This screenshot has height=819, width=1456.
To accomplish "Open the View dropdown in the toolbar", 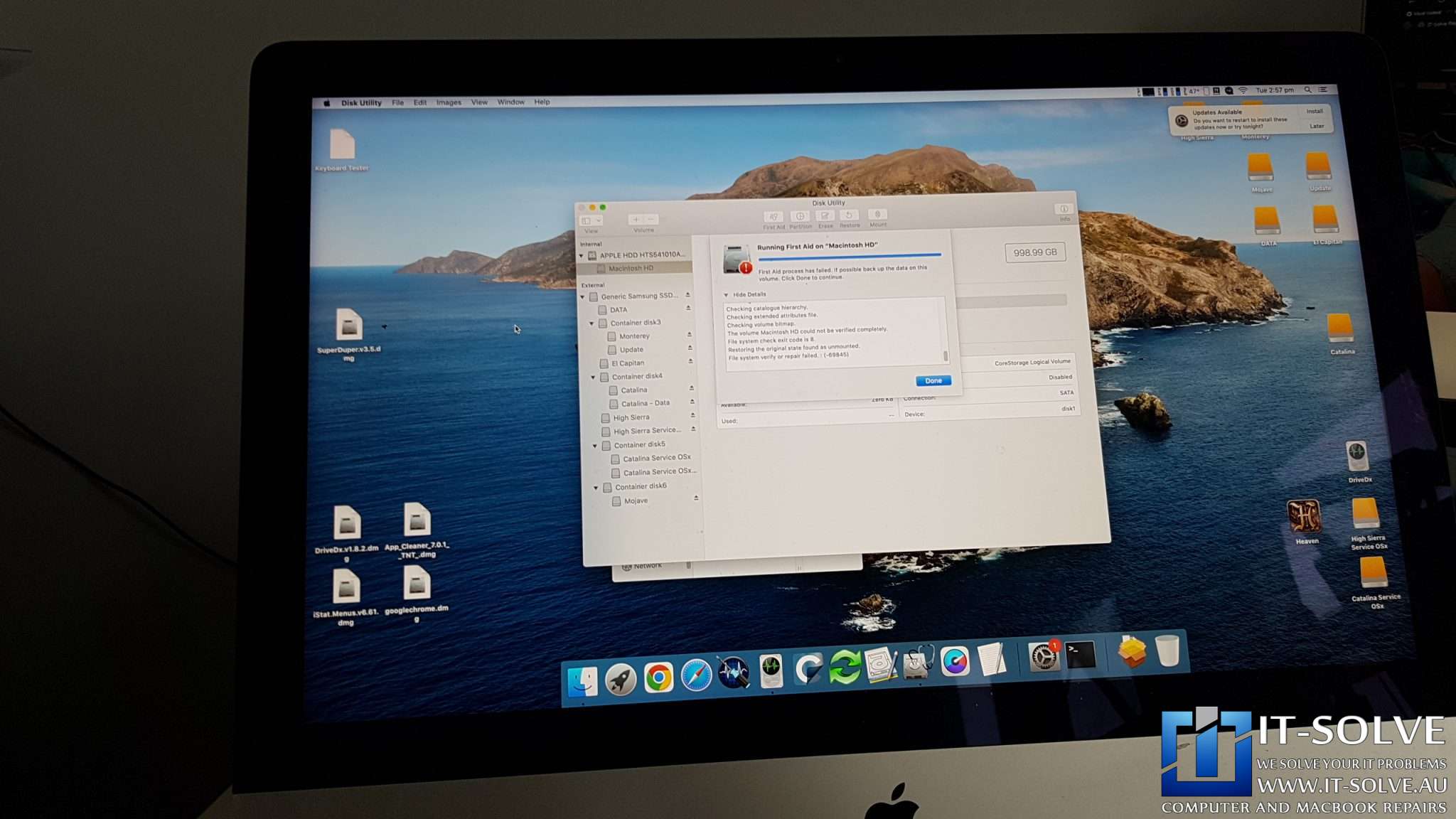I will point(591,220).
